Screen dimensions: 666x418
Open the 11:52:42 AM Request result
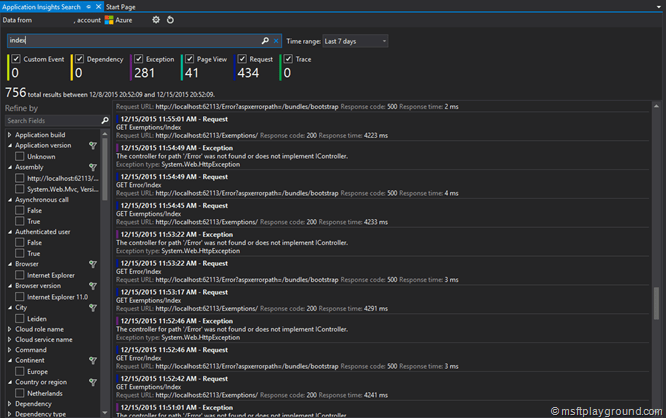coord(382,387)
